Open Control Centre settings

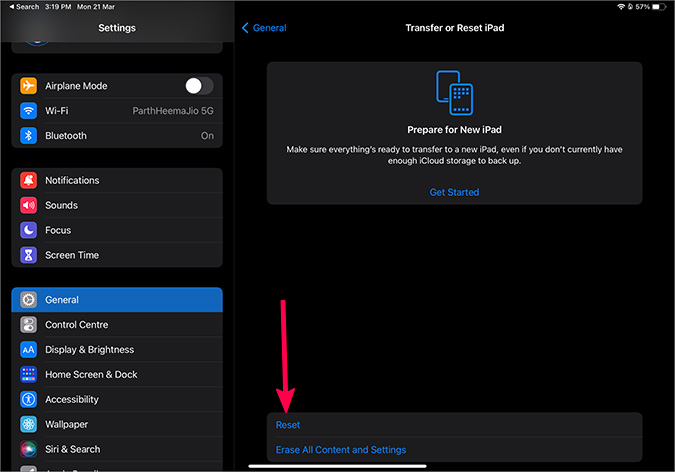point(117,325)
